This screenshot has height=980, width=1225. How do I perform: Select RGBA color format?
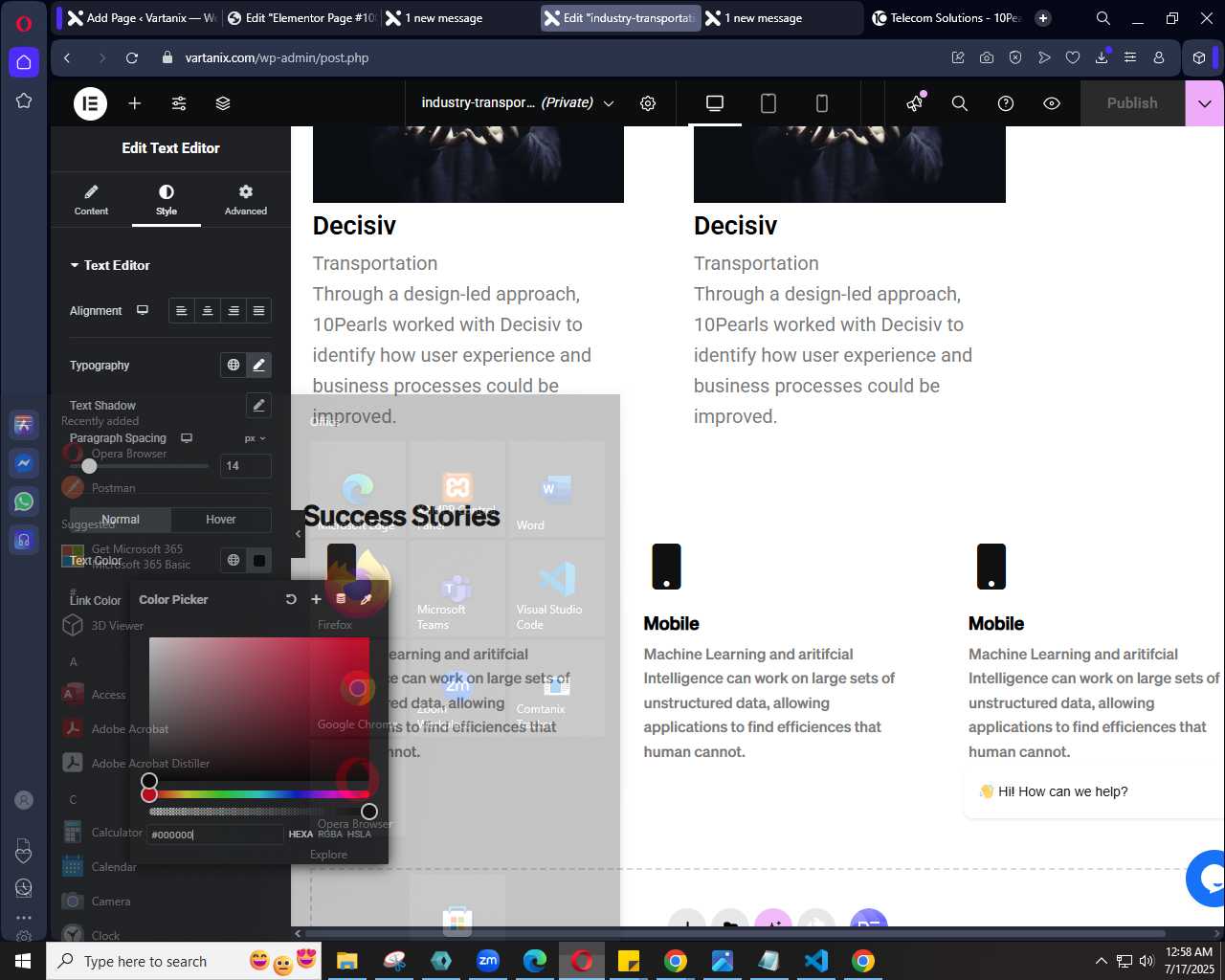pyautogui.click(x=330, y=835)
